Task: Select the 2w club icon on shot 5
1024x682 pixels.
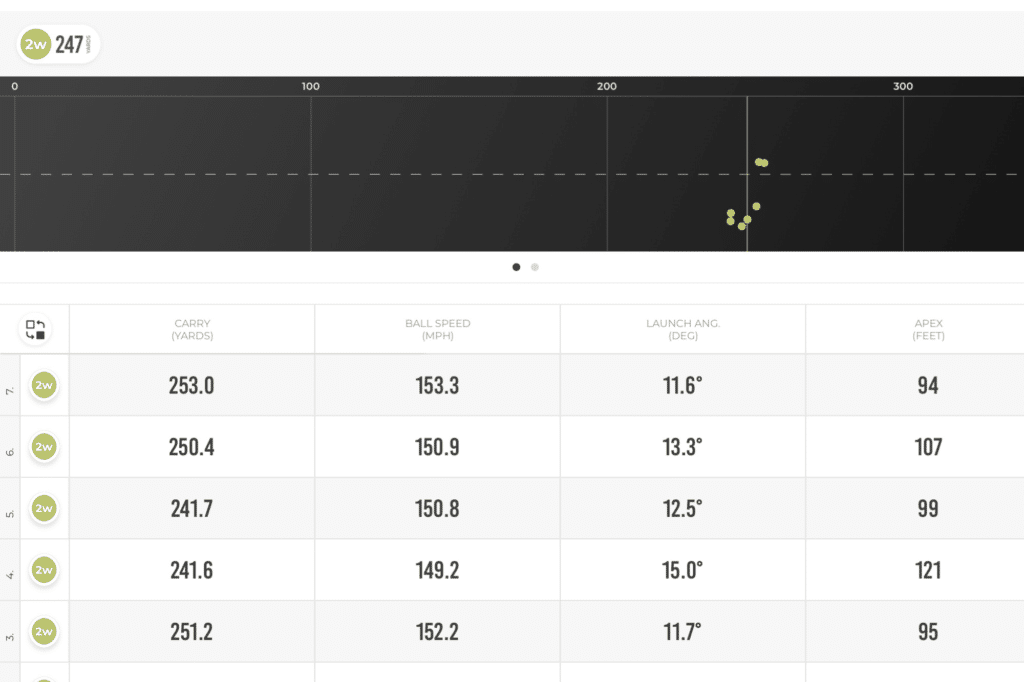Action: pos(43,508)
